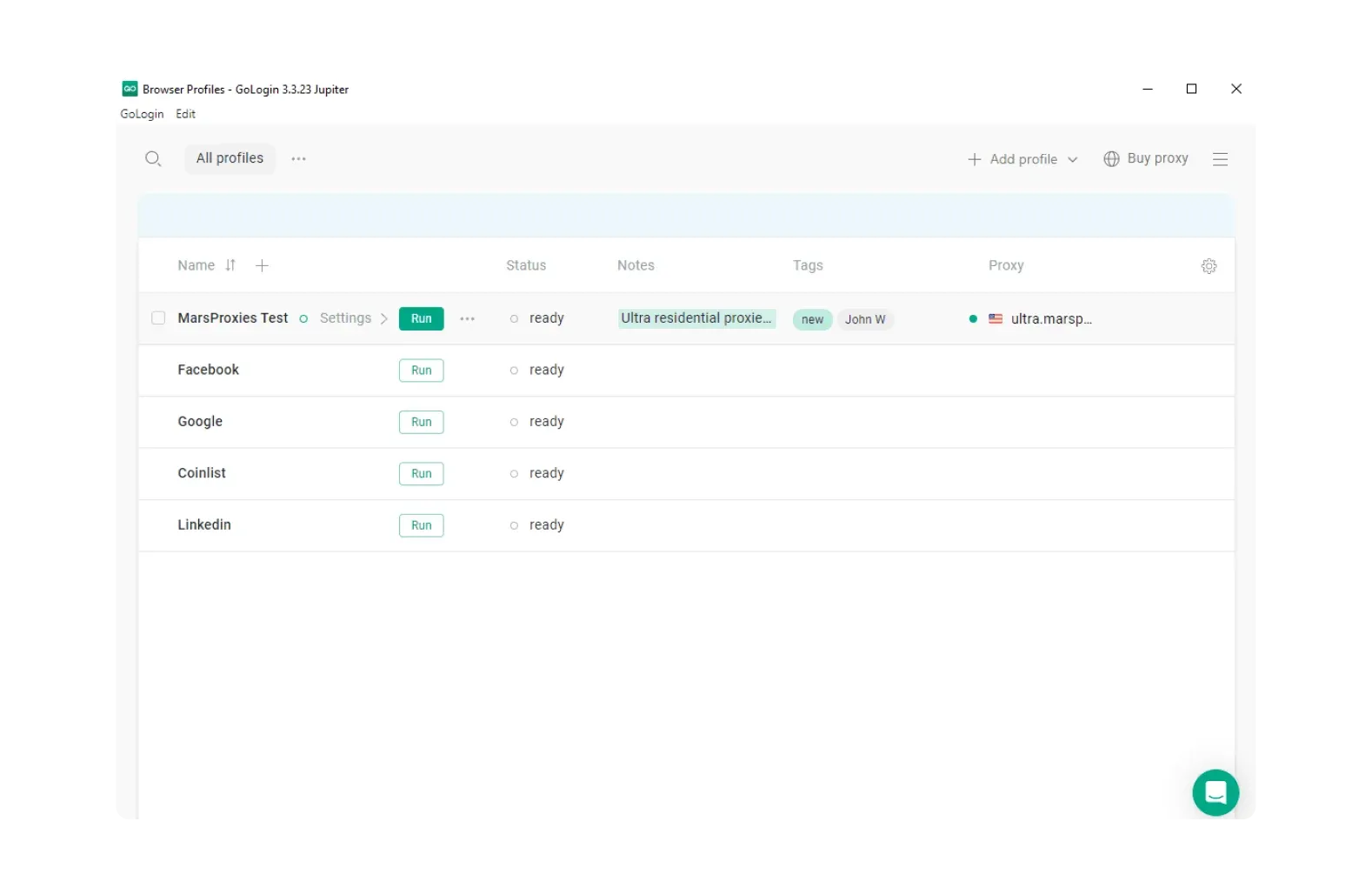
Task: Click the Linkedin profile name
Action: point(204,524)
